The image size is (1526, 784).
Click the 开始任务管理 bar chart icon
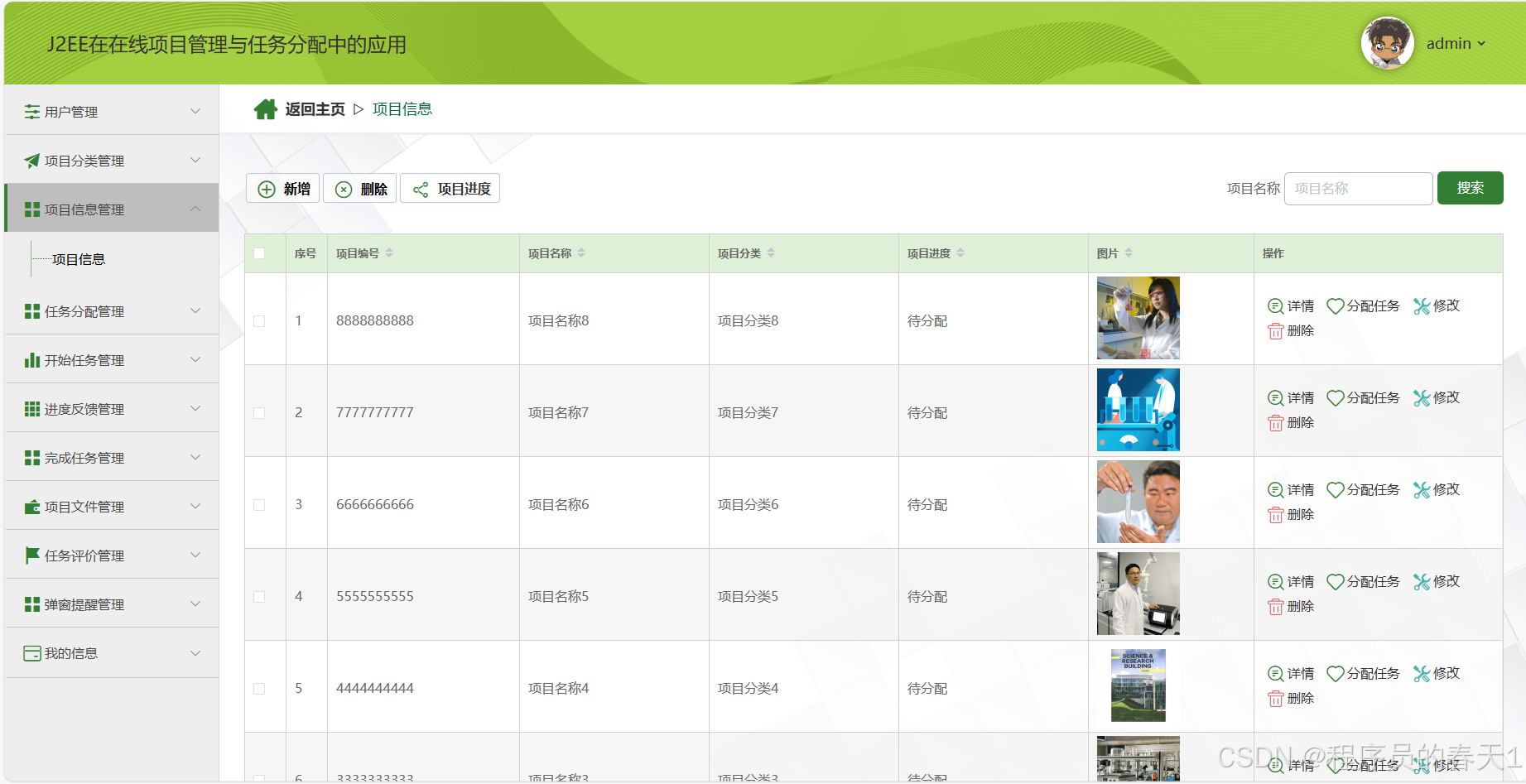(32, 360)
